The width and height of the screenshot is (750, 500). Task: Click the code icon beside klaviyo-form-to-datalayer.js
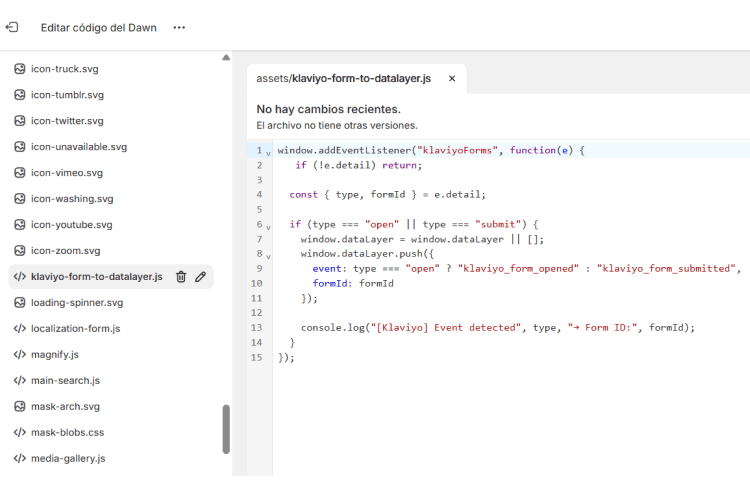click(20, 277)
